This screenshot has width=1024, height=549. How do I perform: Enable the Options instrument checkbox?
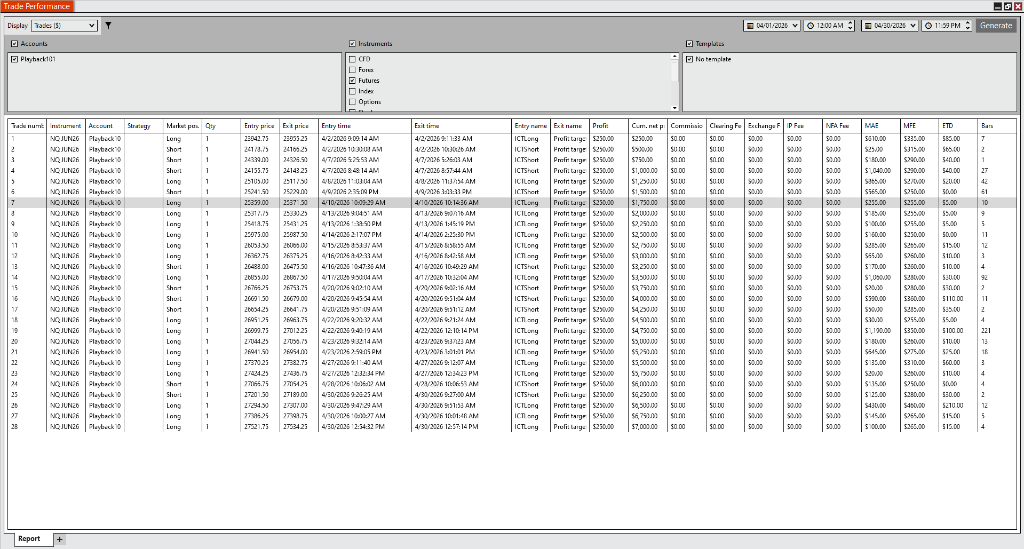[x=353, y=102]
